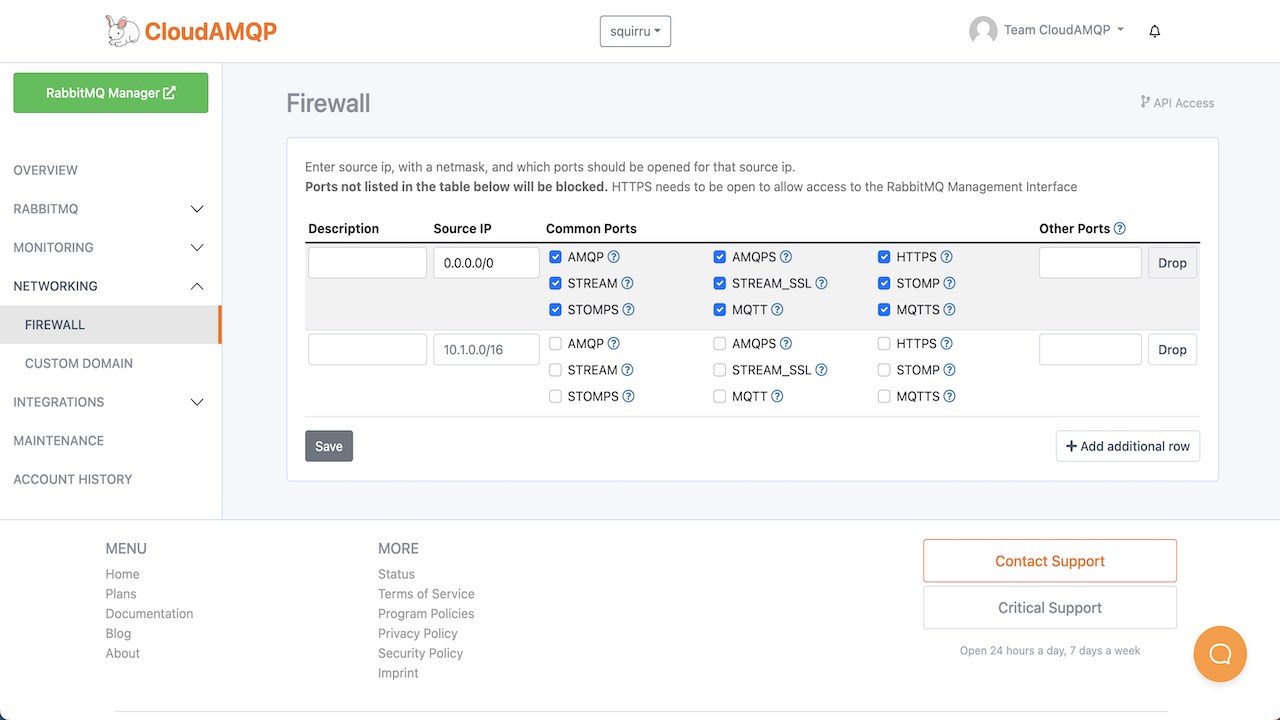The width and height of the screenshot is (1280, 720).
Task: Uncheck AMQP for source 0.0.0.0/0
Action: [x=556, y=257]
